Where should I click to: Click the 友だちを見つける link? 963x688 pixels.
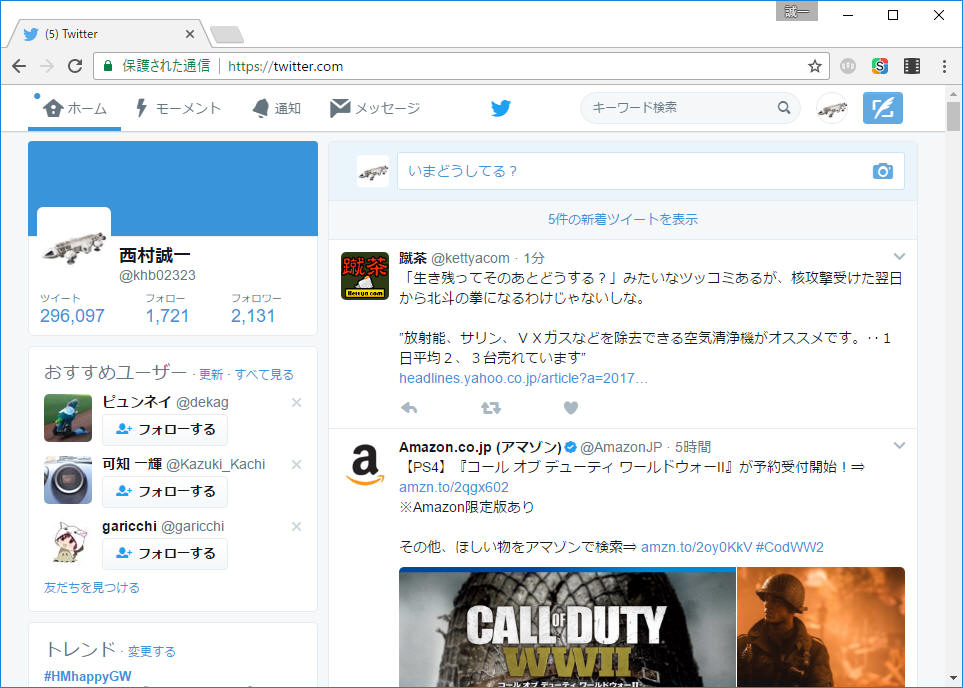pyautogui.click(x=92, y=587)
